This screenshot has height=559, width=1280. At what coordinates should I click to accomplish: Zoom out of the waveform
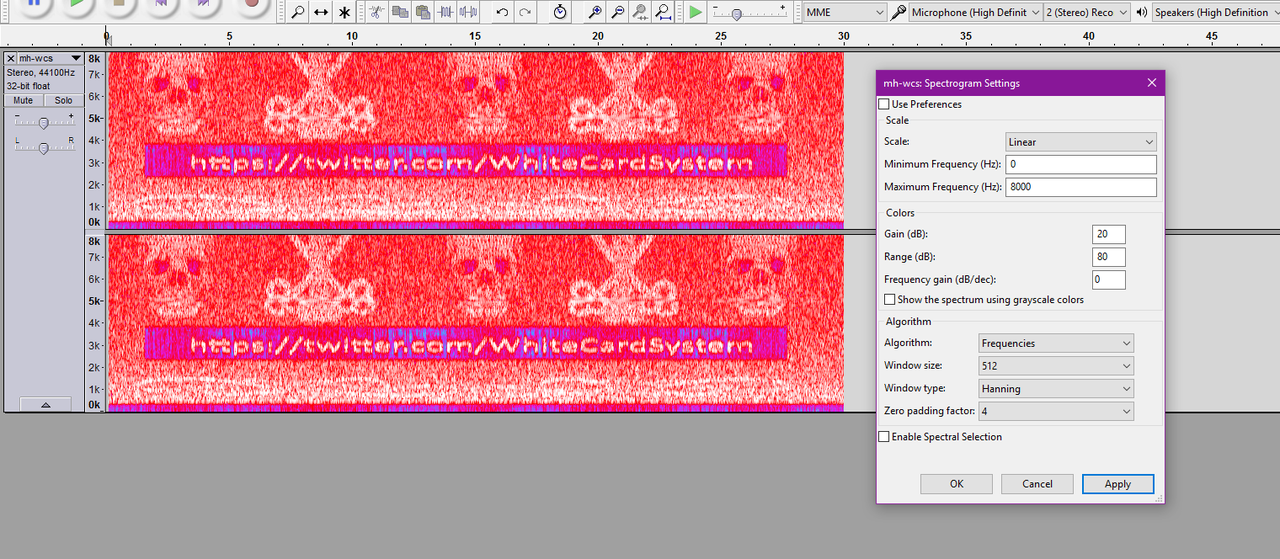pyautogui.click(x=618, y=12)
